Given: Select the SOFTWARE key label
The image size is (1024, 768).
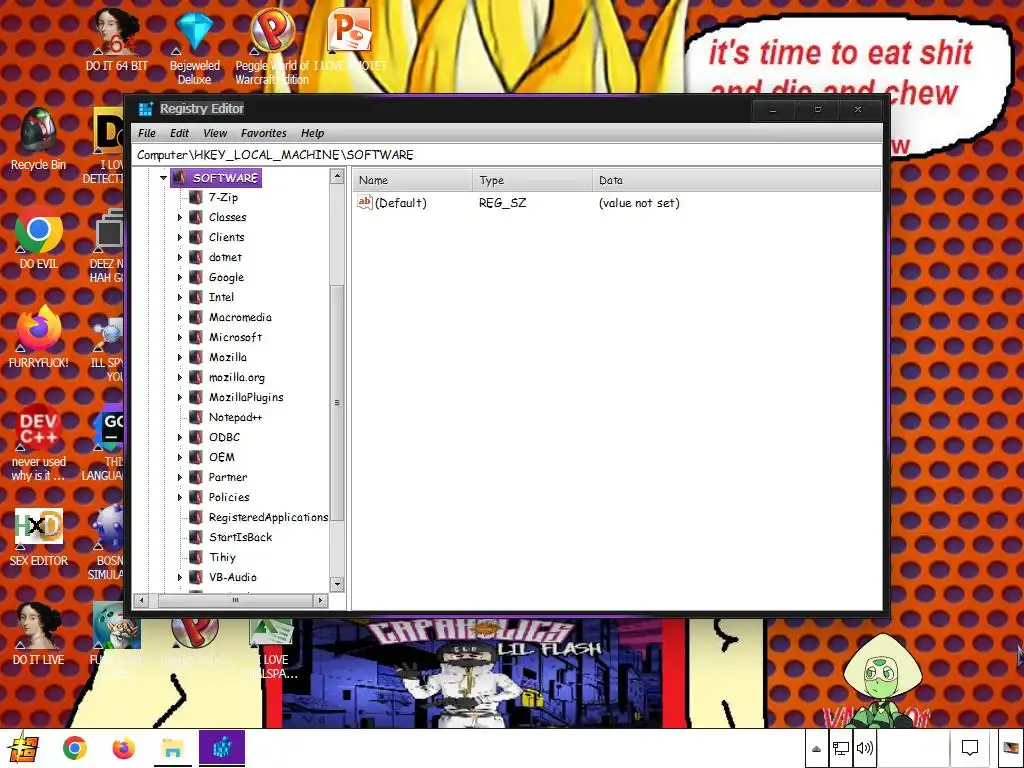Looking at the screenshot, I should coord(225,178).
